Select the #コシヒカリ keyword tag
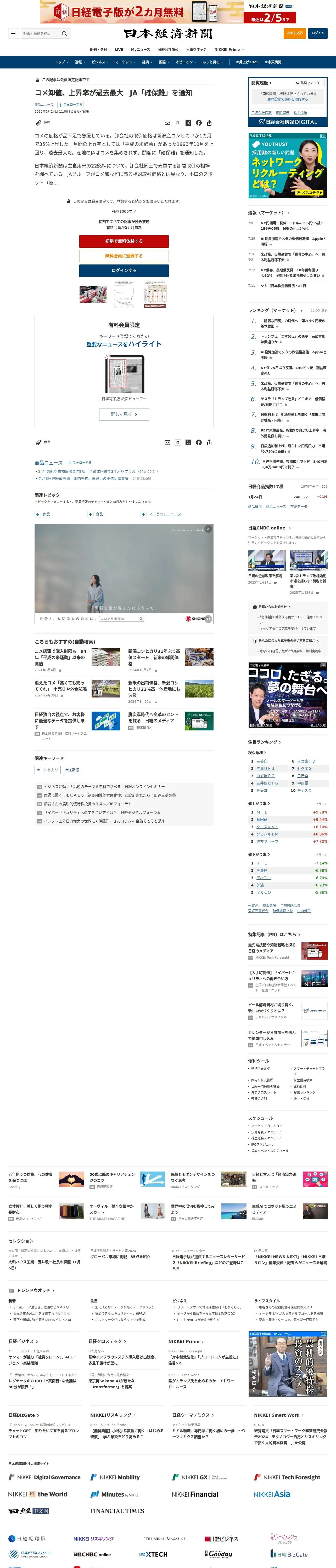 48,770
